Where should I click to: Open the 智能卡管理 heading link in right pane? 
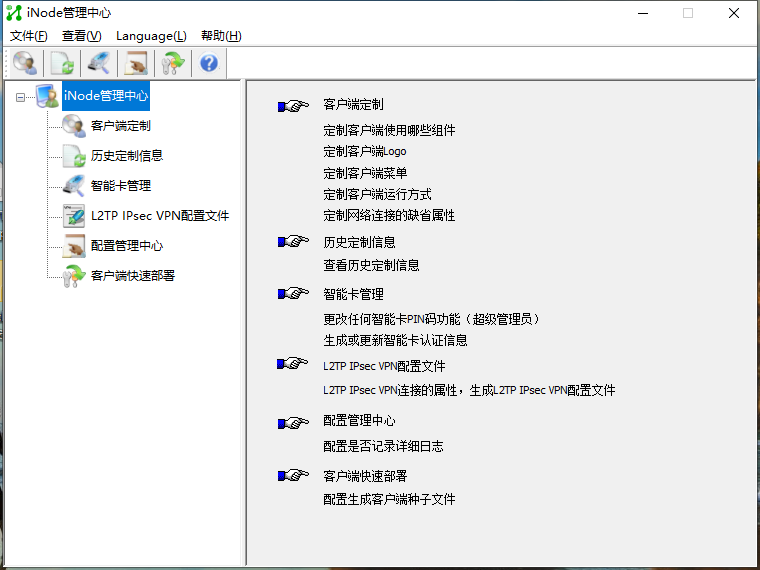coord(353,294)
